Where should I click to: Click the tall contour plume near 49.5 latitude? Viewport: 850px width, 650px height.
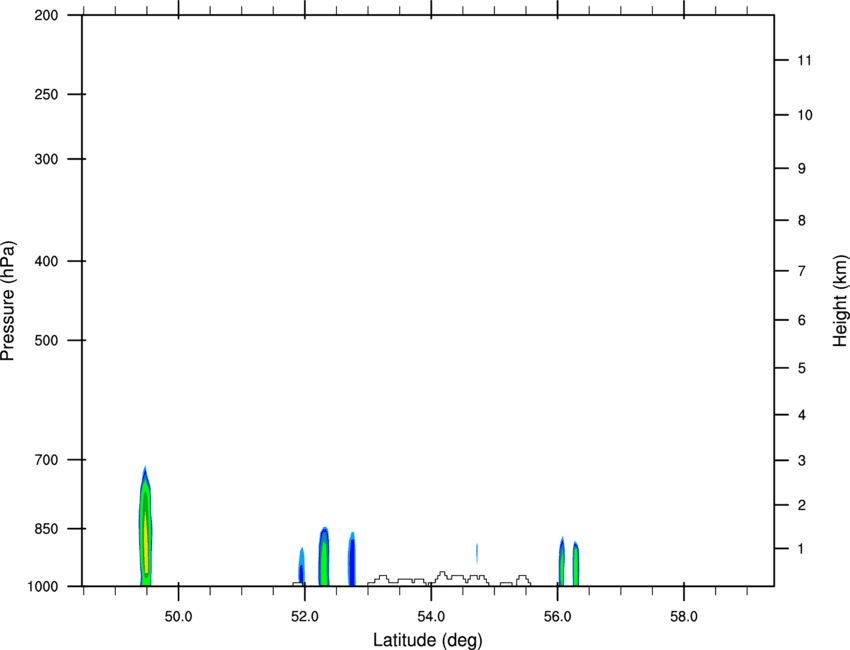click(145, 526)
